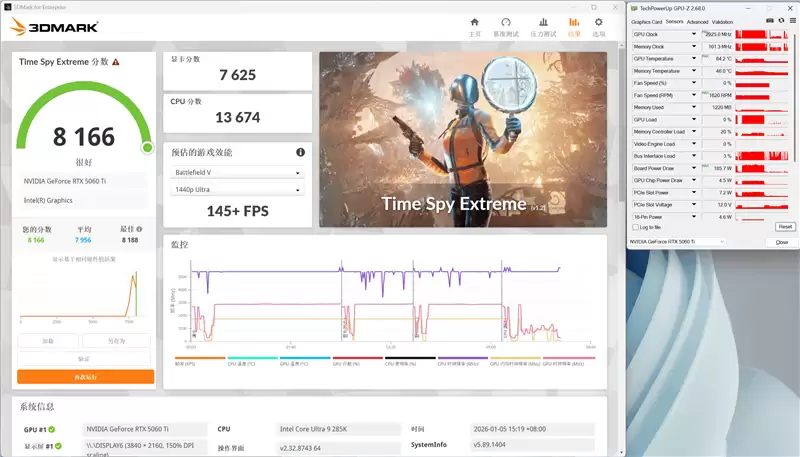Click the Reset button in GPU-Z

[785, 226]
